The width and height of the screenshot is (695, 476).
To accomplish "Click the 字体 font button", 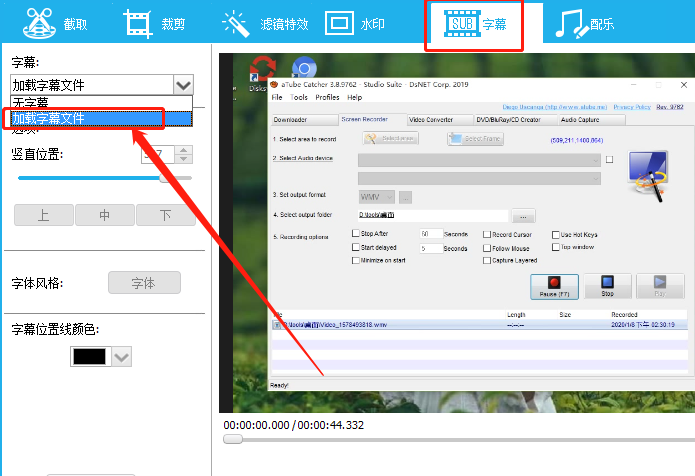I will pyautogui.click(x=144, y=283).
